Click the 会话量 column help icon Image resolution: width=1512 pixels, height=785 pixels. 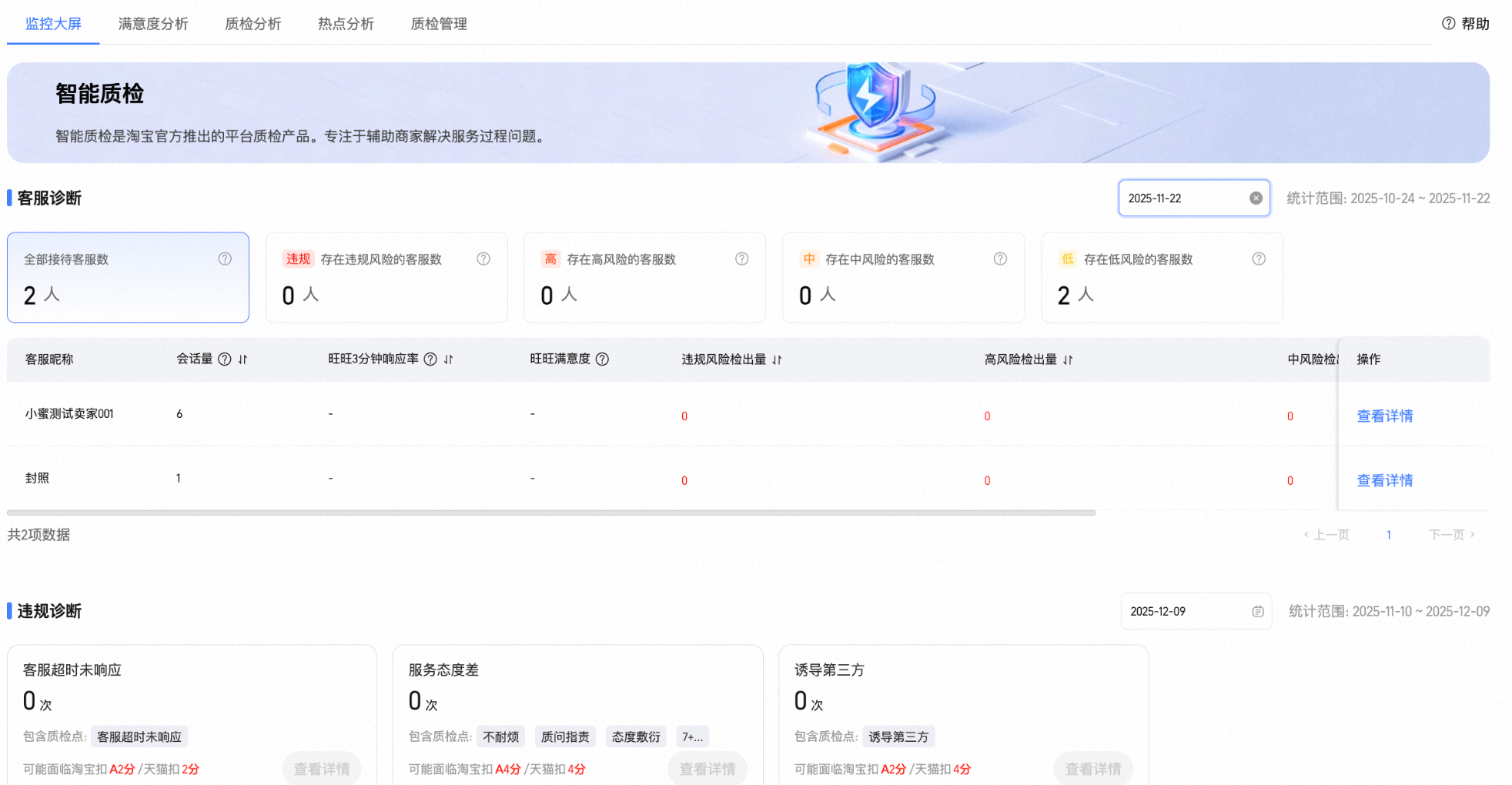[225, 359]
